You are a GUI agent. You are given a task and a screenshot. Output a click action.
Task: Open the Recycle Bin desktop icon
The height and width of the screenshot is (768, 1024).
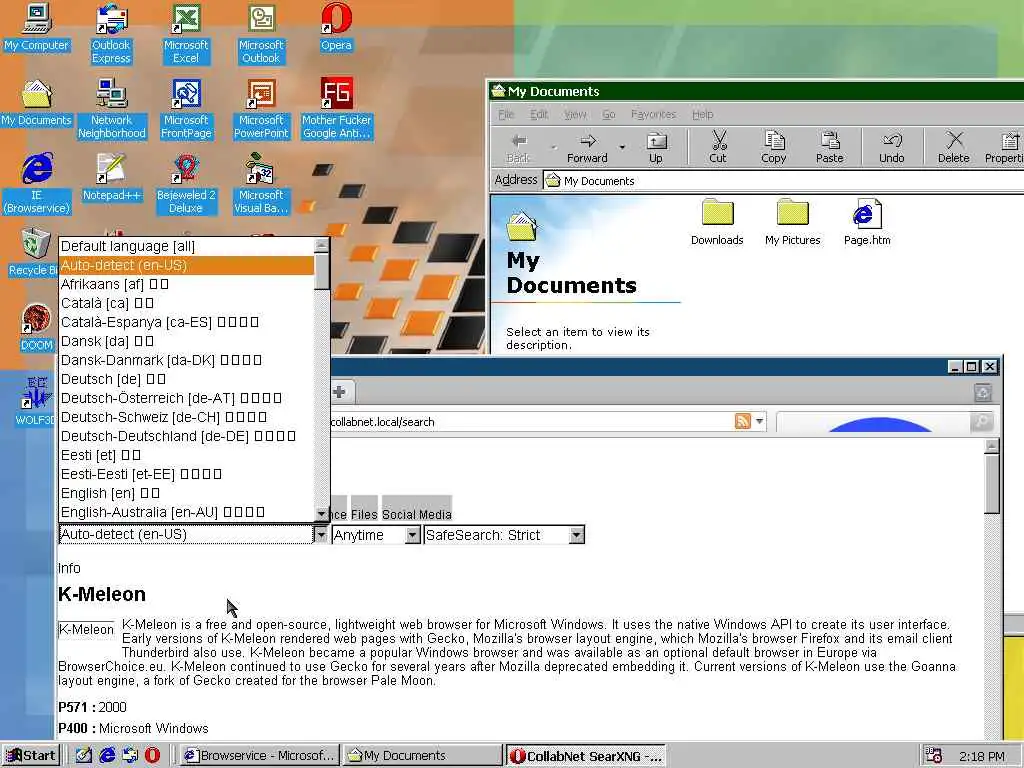tap(33, 252)
